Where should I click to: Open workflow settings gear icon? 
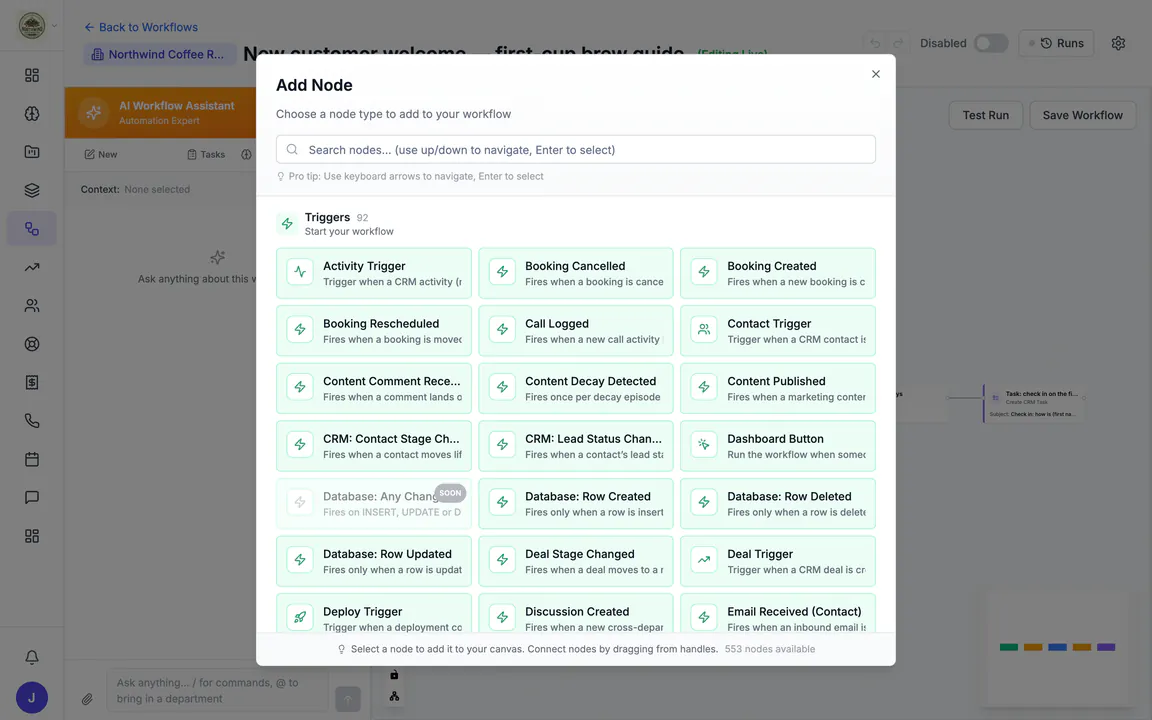(x=1118, y=43)
